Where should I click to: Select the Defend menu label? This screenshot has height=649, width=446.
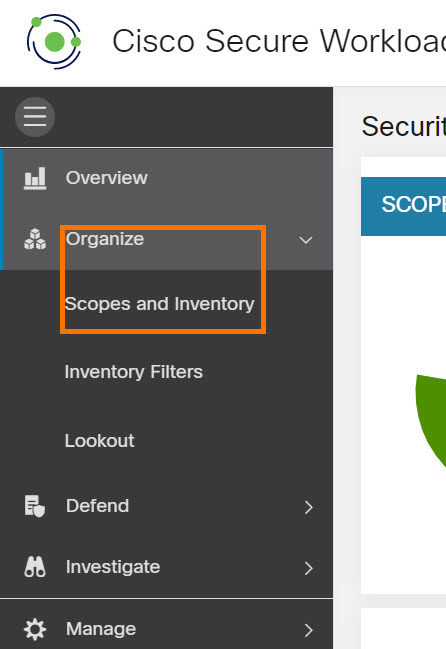[98, 506]
